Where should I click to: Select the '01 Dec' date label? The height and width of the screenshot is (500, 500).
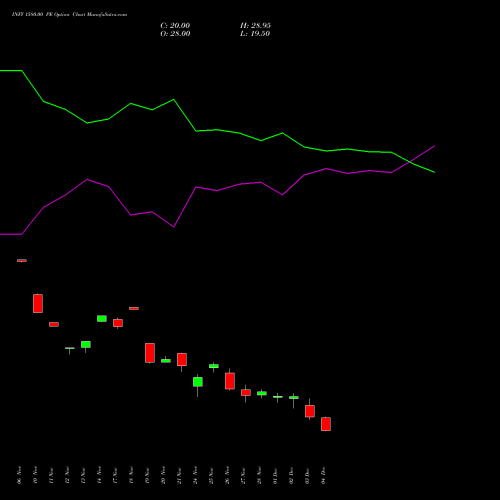coord(275,475)
